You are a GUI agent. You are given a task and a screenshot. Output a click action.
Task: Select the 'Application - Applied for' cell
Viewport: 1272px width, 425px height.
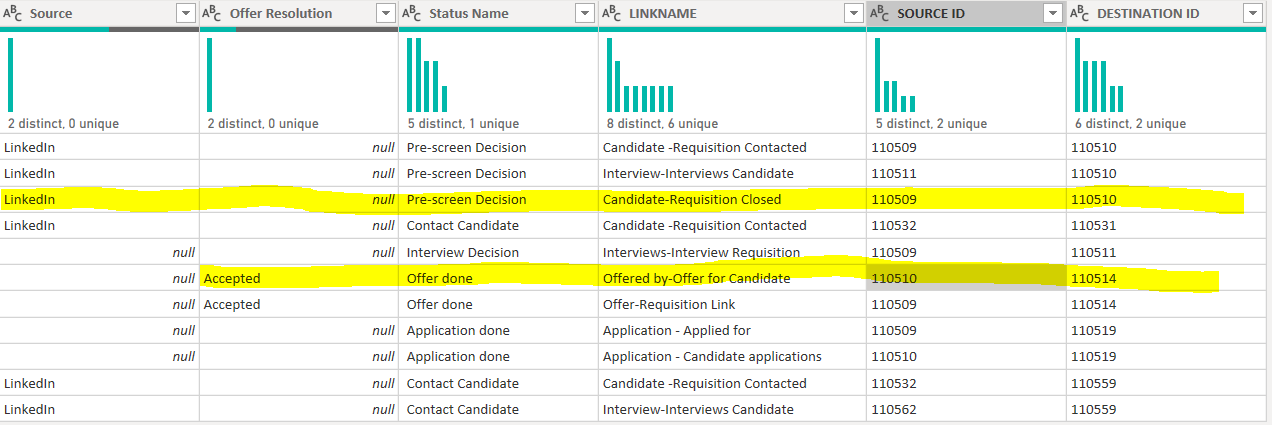[732, 330]
